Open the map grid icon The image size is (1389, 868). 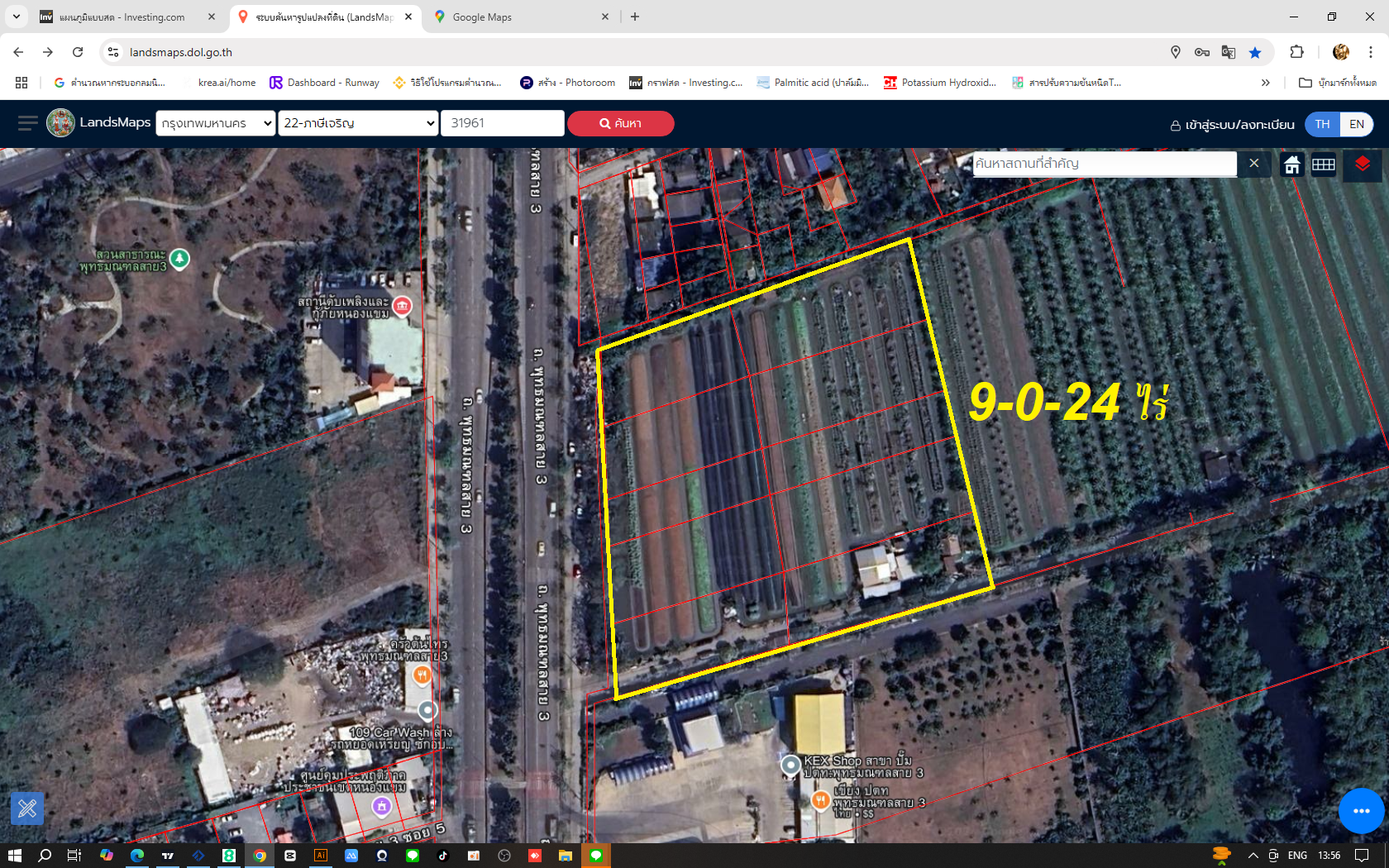(x=1323, y=165)
